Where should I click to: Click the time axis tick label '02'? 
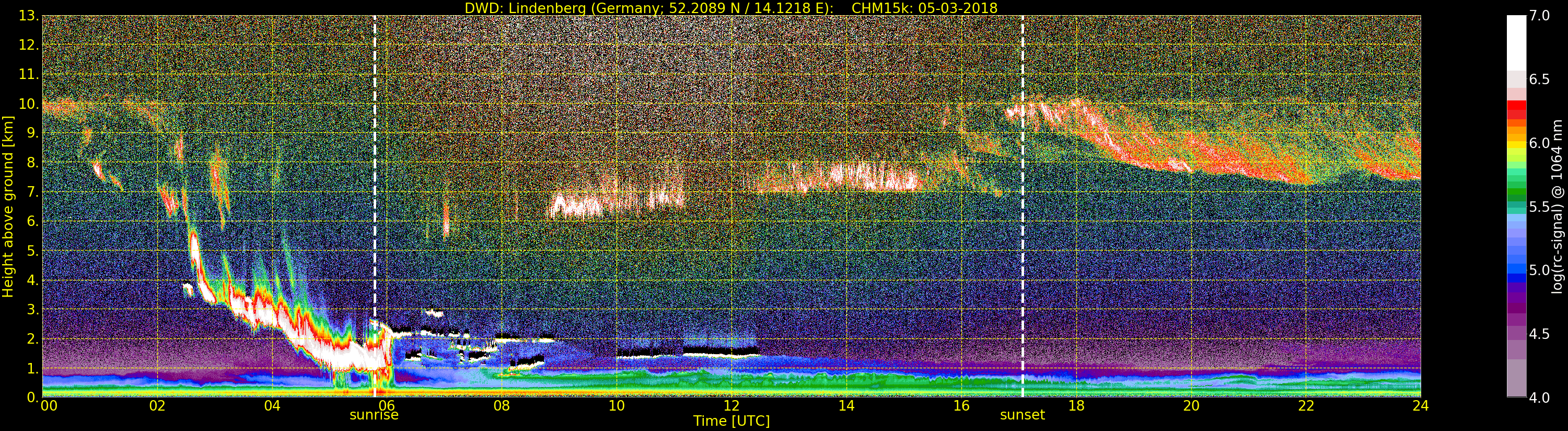coord(157,405)
